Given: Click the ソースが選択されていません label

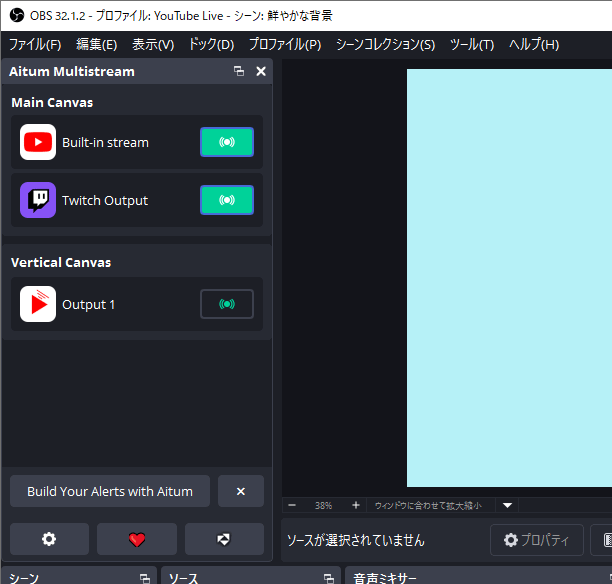Looking at the screenshot, I should (x=356, y=540).
